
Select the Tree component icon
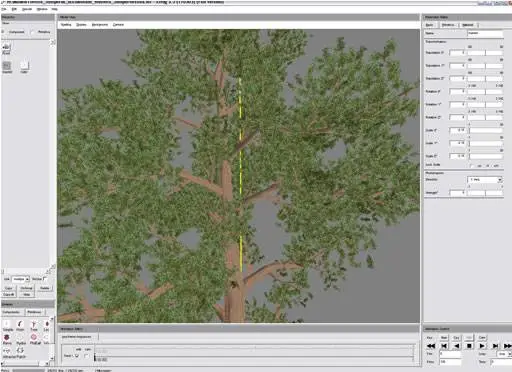pyautogui.click(x=34, y=325)
